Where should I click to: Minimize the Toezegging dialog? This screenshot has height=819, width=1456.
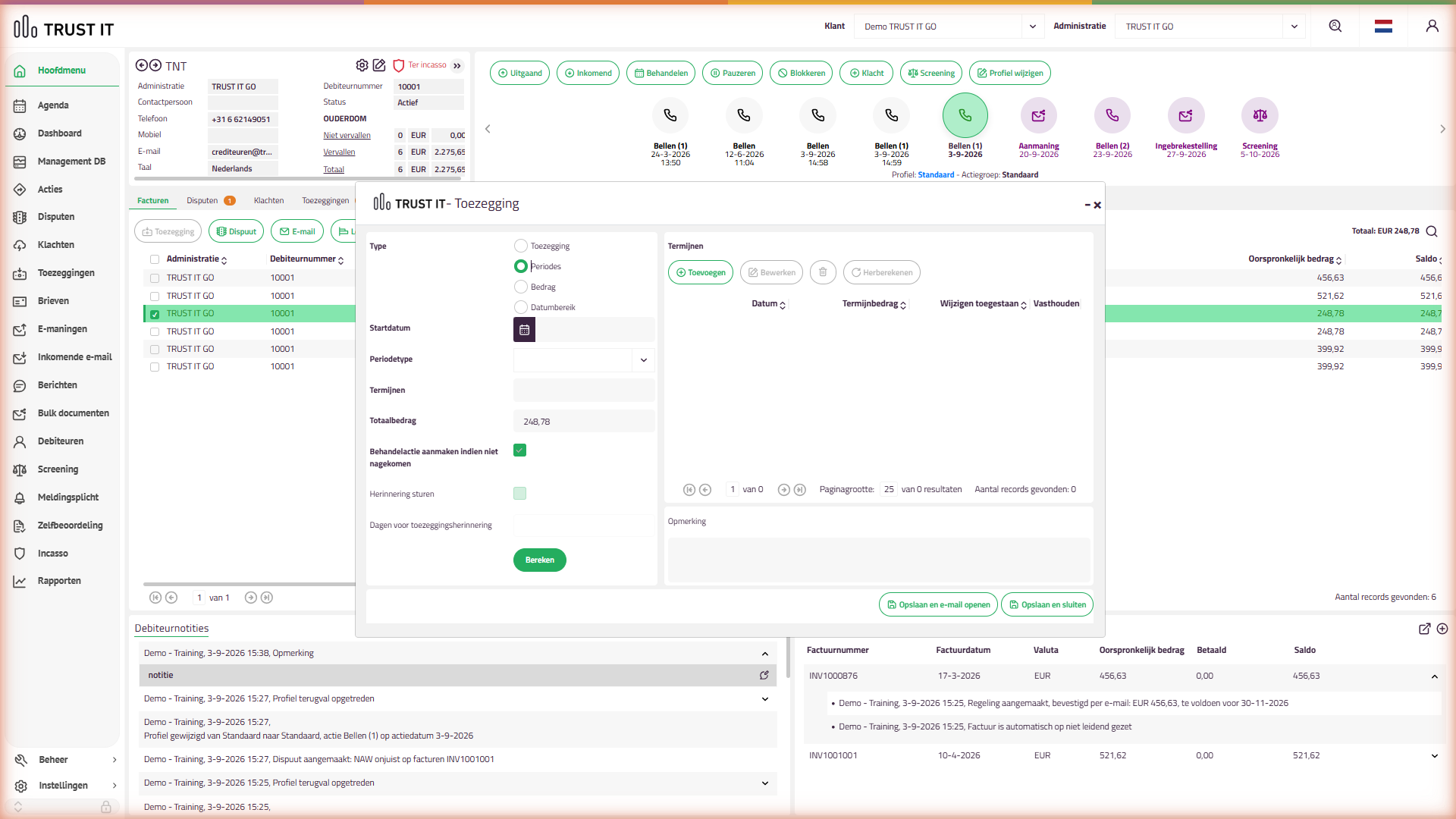pyautogui.click(x=1087, y=205)
